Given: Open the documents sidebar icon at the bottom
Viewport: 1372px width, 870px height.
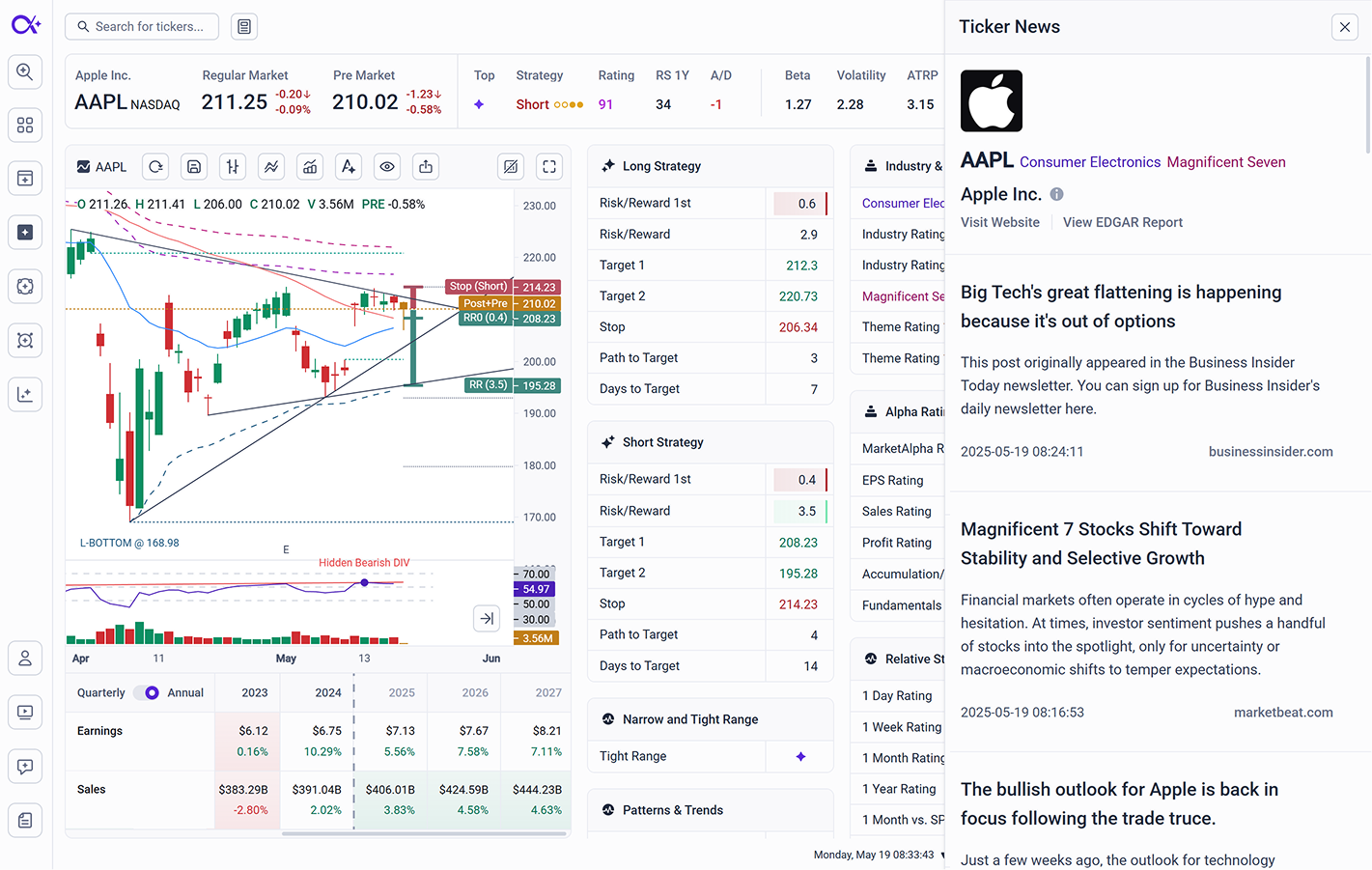Looking at the screenshot, I should [x=25, y=820].
